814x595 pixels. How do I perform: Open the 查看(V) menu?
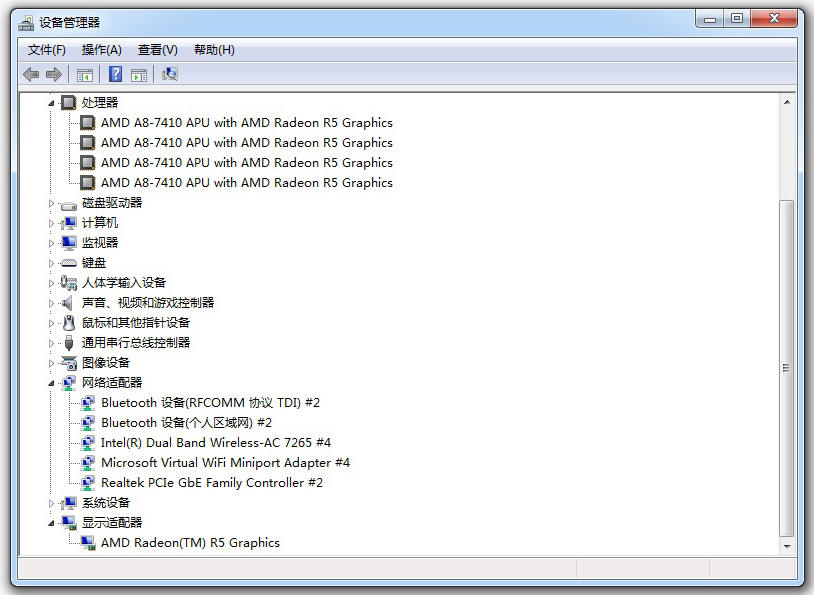pos(157,50)
